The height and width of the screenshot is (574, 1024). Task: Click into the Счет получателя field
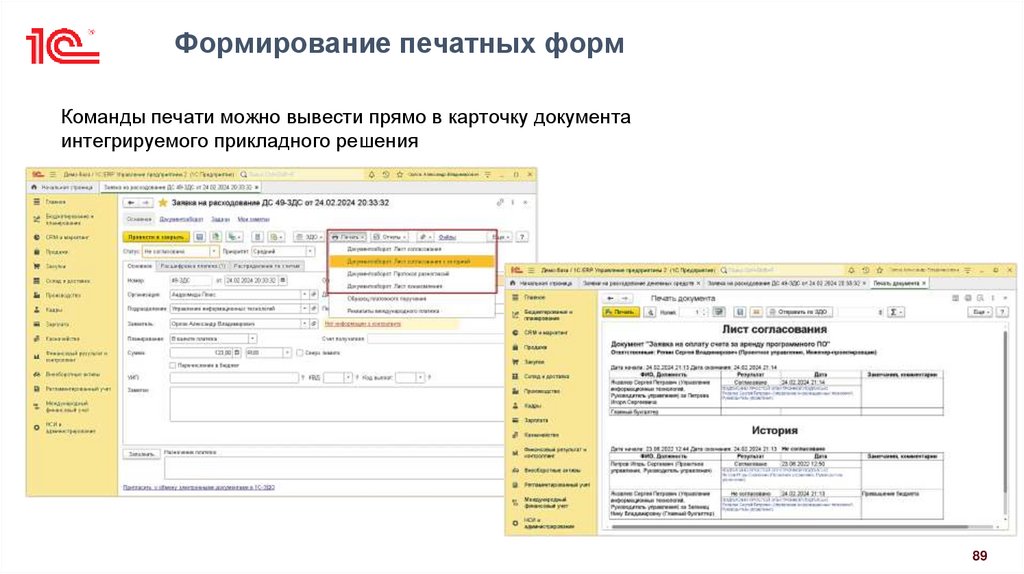[x=436, y=338]
